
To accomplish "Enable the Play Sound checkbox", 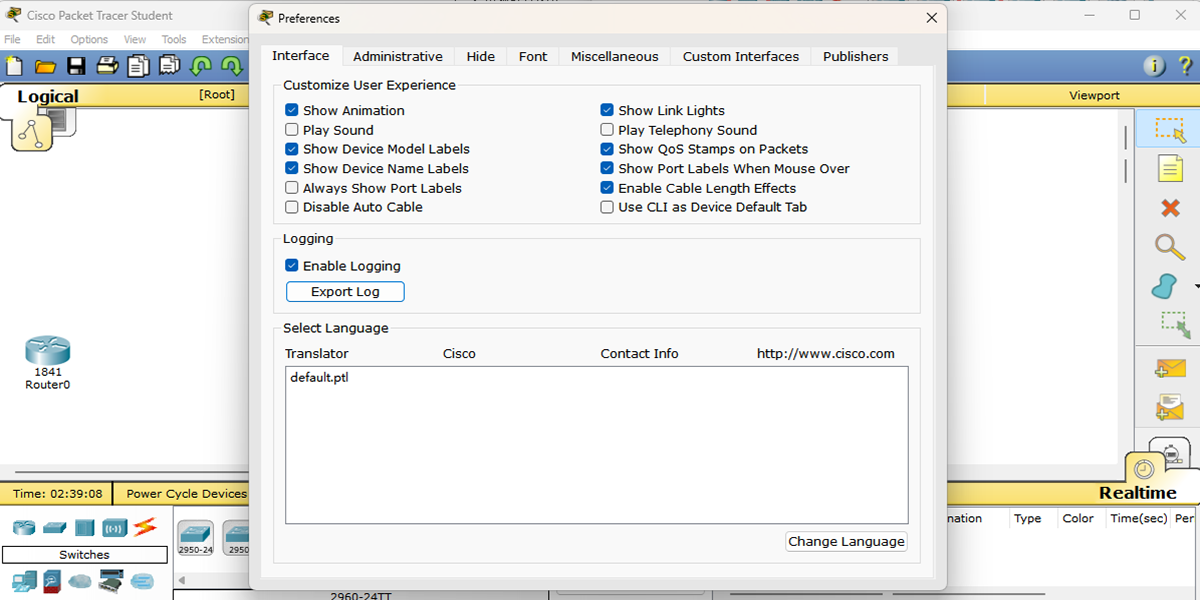I will [292, 130].
